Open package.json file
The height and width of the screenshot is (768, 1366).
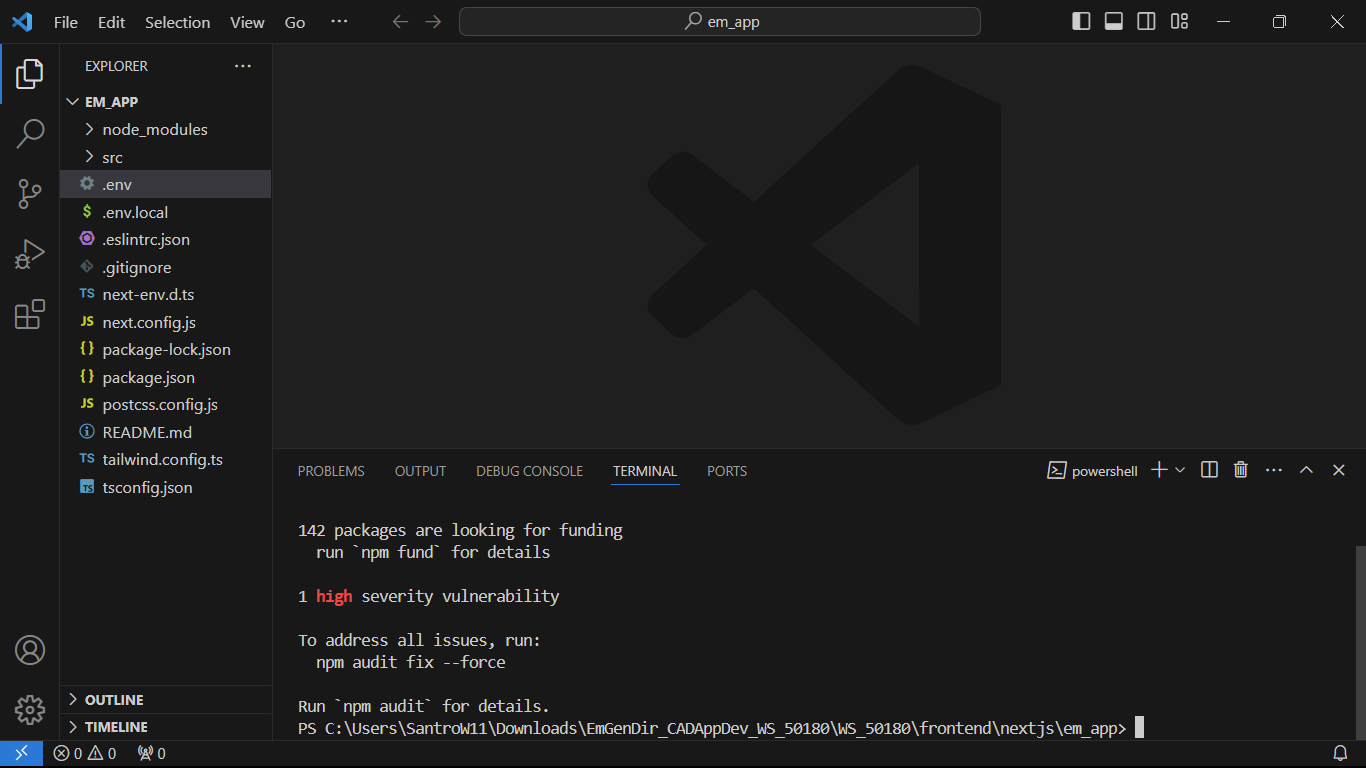point(165,377)
